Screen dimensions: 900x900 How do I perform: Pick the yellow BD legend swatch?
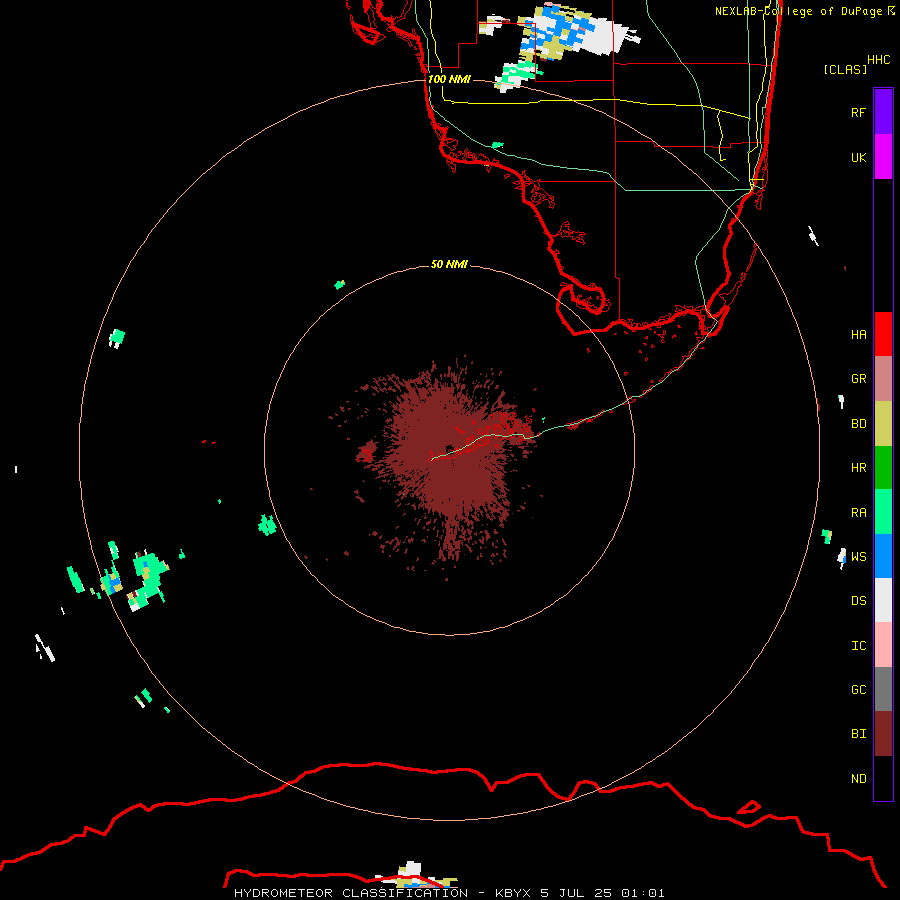[x=883, y=424]
